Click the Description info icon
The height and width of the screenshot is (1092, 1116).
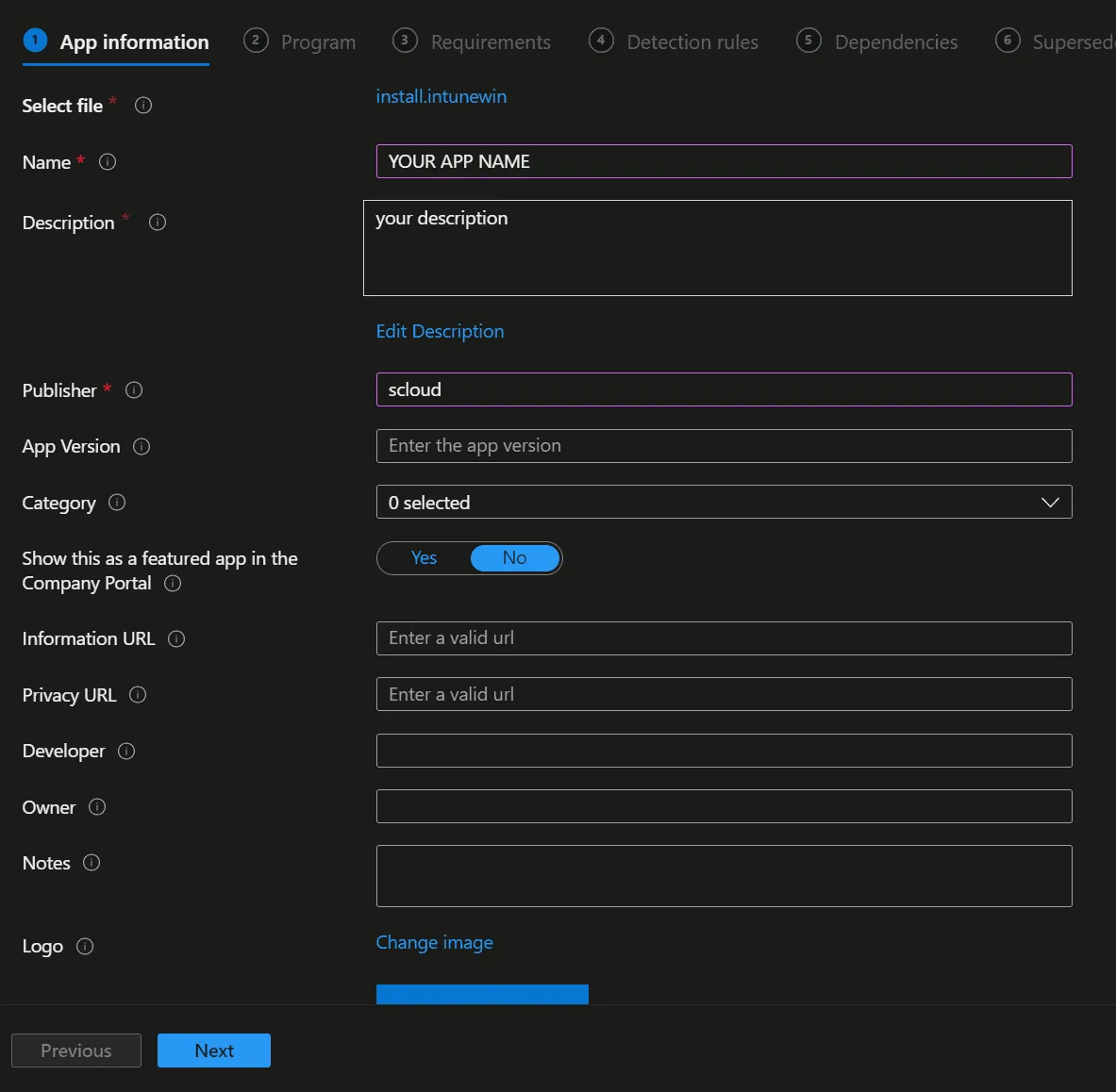point(158,223)
